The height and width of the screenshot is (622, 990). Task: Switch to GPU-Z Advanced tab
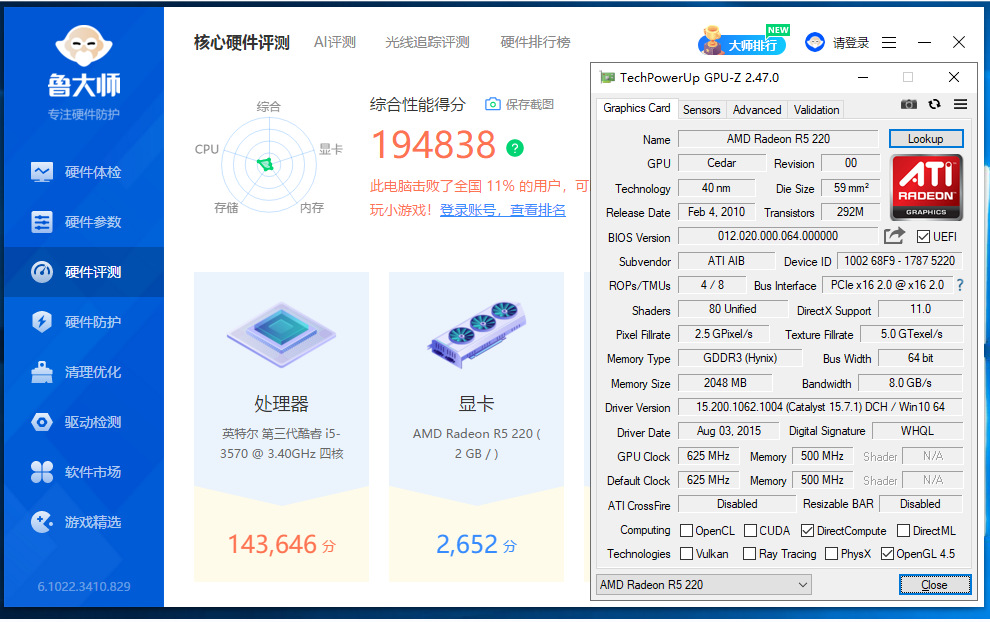point(757,110)
